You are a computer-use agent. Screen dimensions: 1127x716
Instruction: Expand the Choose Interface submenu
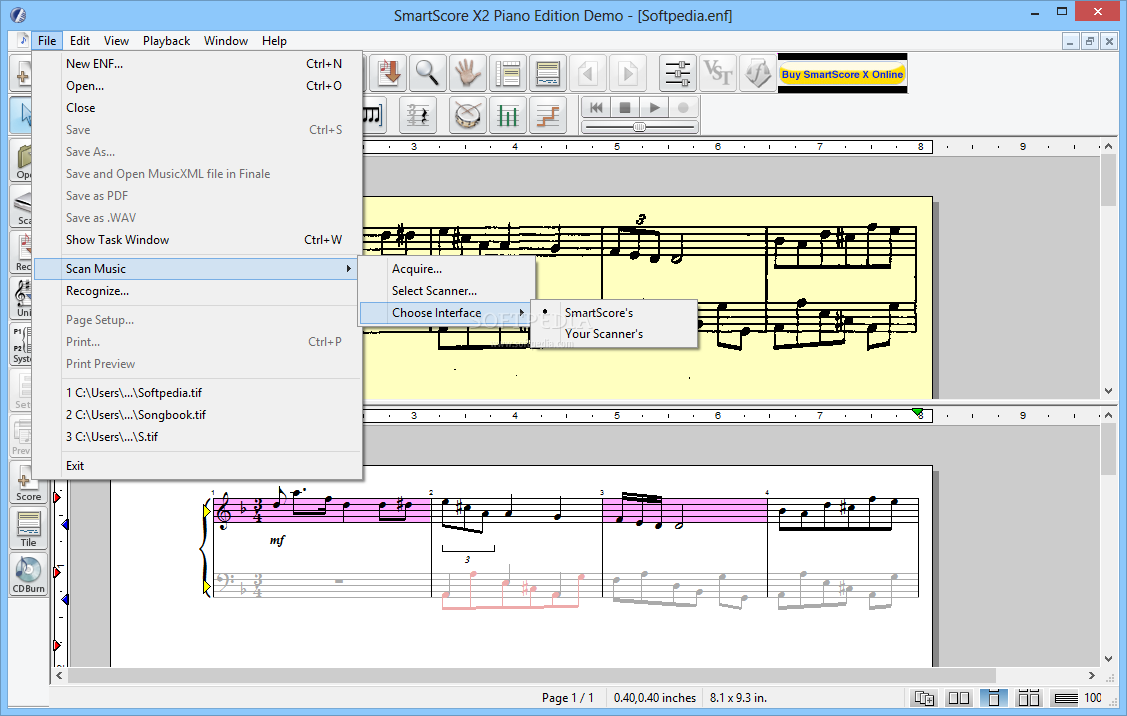click(x=446, y=313)
